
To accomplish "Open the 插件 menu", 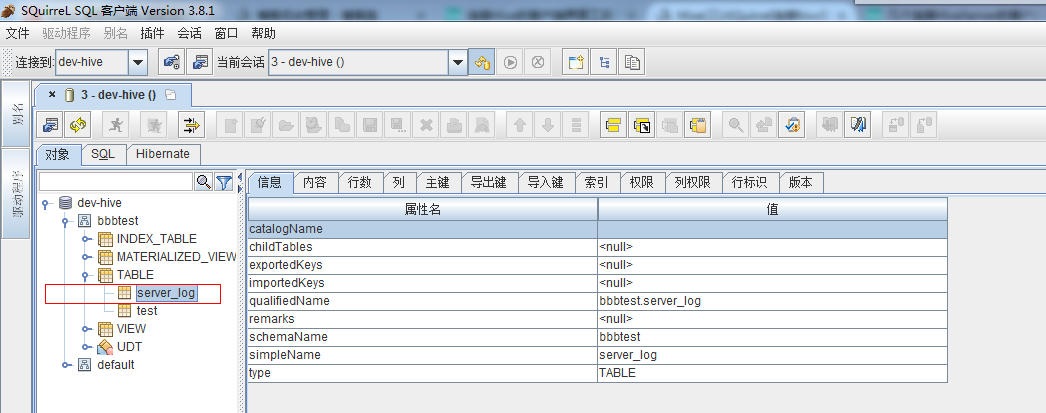I will click(152, 33).
